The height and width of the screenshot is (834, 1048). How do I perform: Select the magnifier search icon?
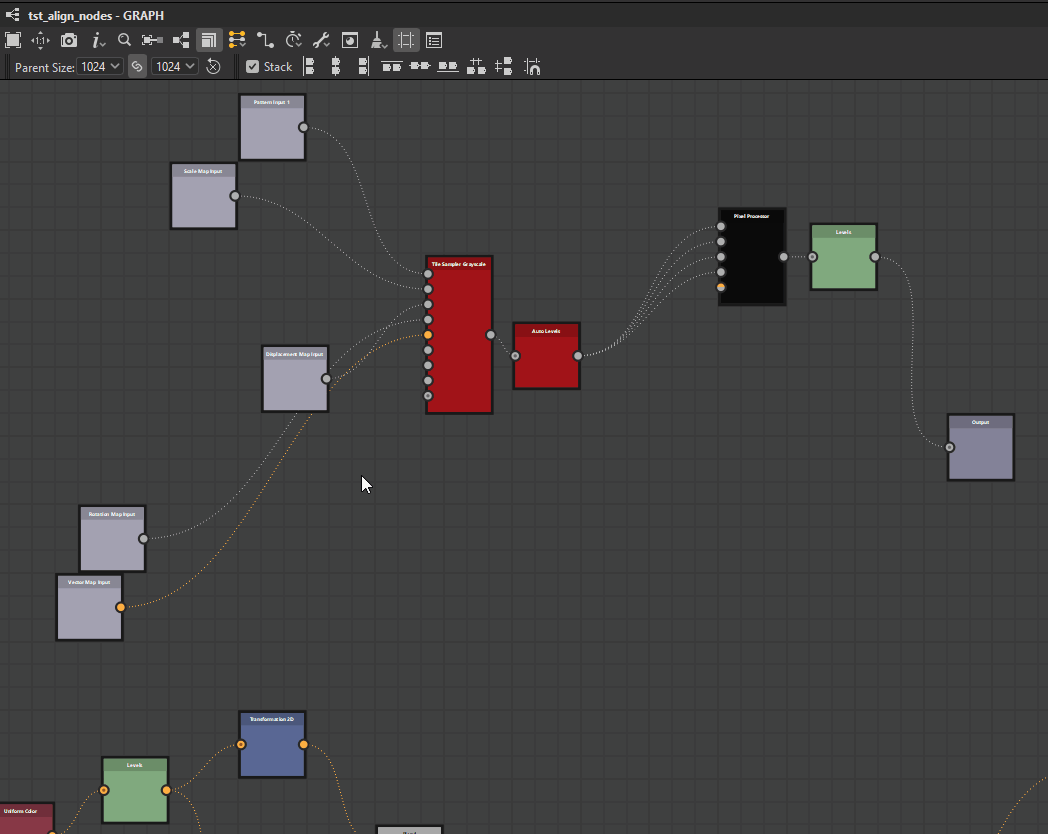point(124,40)
